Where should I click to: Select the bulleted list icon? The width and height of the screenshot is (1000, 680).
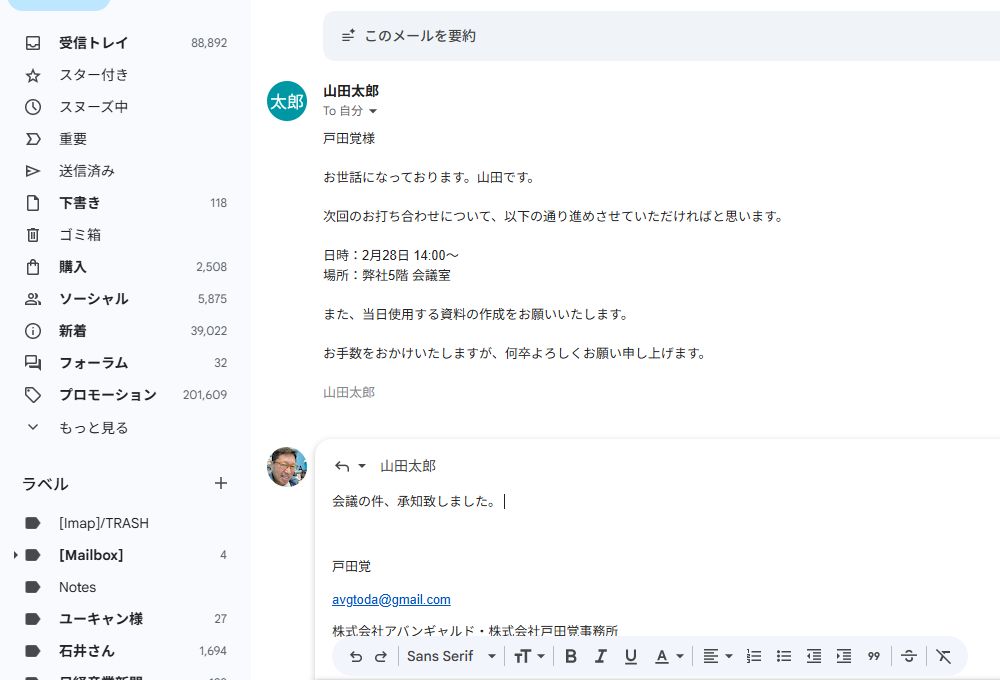point(784,656)
